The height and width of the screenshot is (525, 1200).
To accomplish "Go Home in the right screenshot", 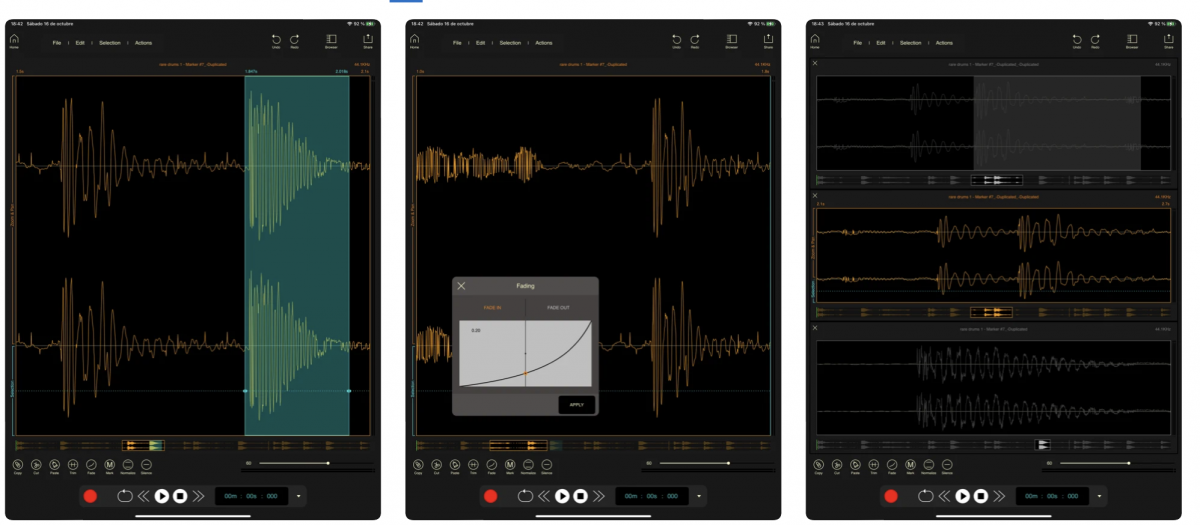I will coord(815,40).
